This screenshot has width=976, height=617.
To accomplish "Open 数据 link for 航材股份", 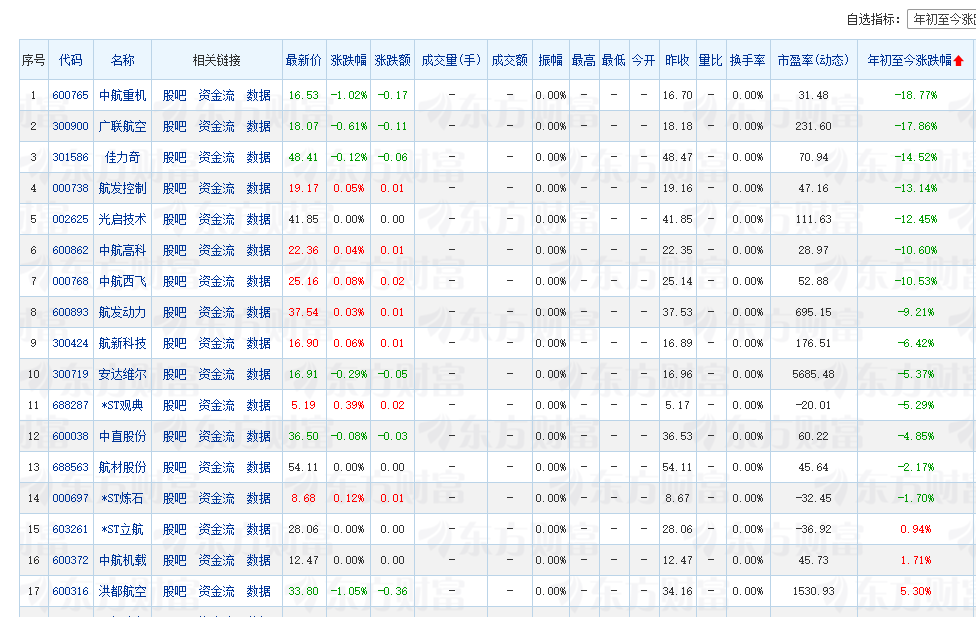I will pos(258,467).
